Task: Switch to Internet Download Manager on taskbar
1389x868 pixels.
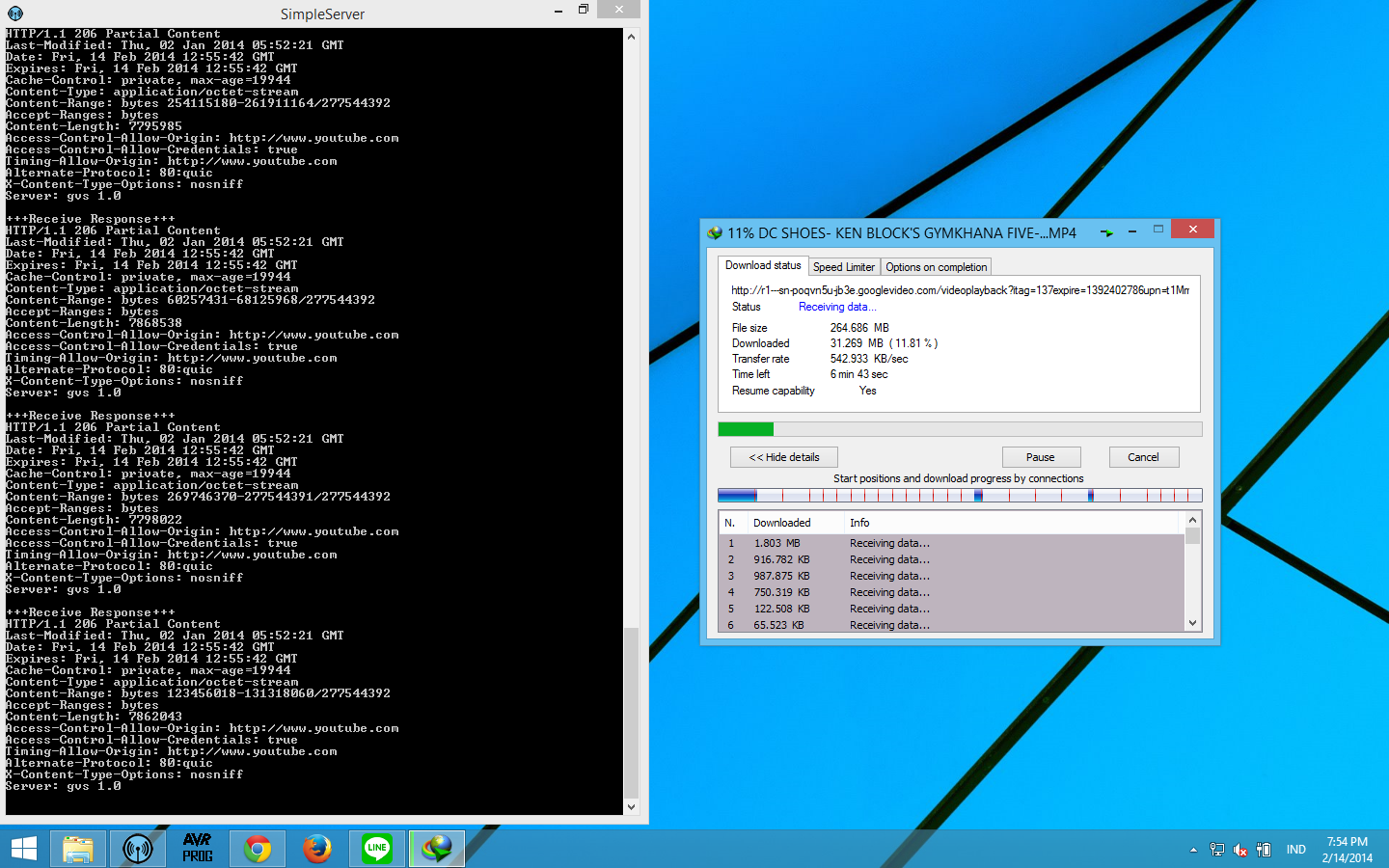Action: point(437,849)
